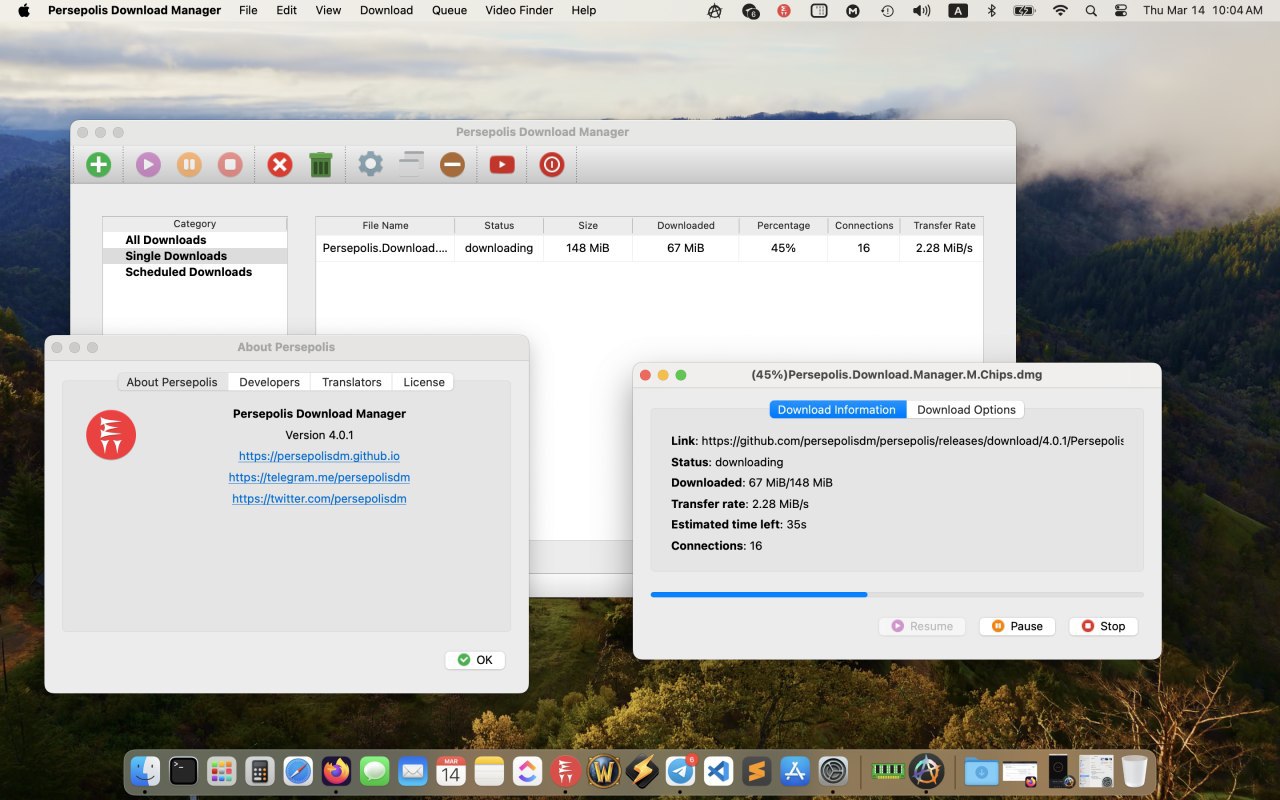Image resolution: width=1280 pixels, height=800 pixels.
Task: Open the View menu
Action: click(x=328, y=10)
